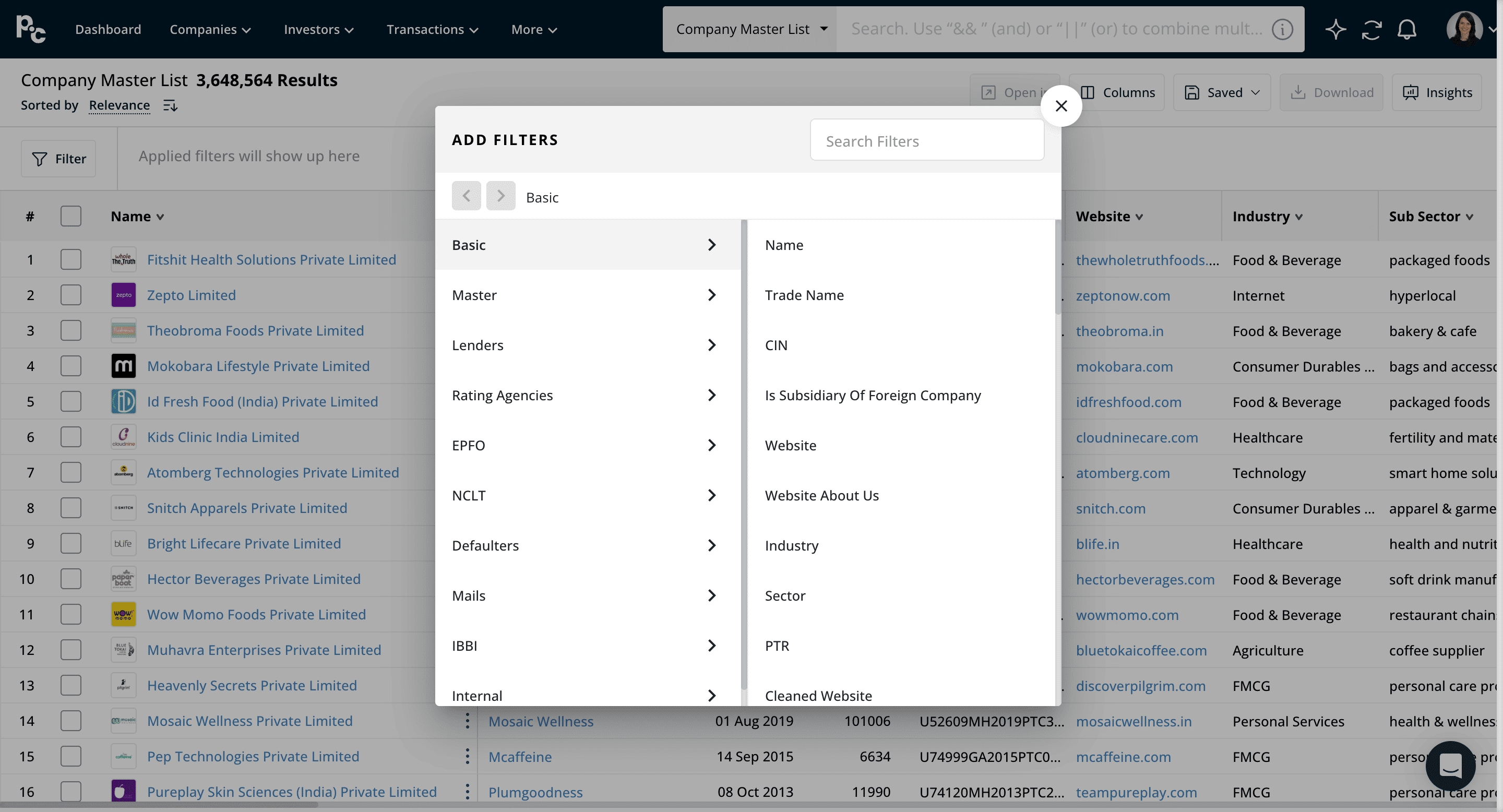Open the Columns settings button
Viewport: 1503px width, 812px height.
pyautogui.click(x=1117, y=92)
